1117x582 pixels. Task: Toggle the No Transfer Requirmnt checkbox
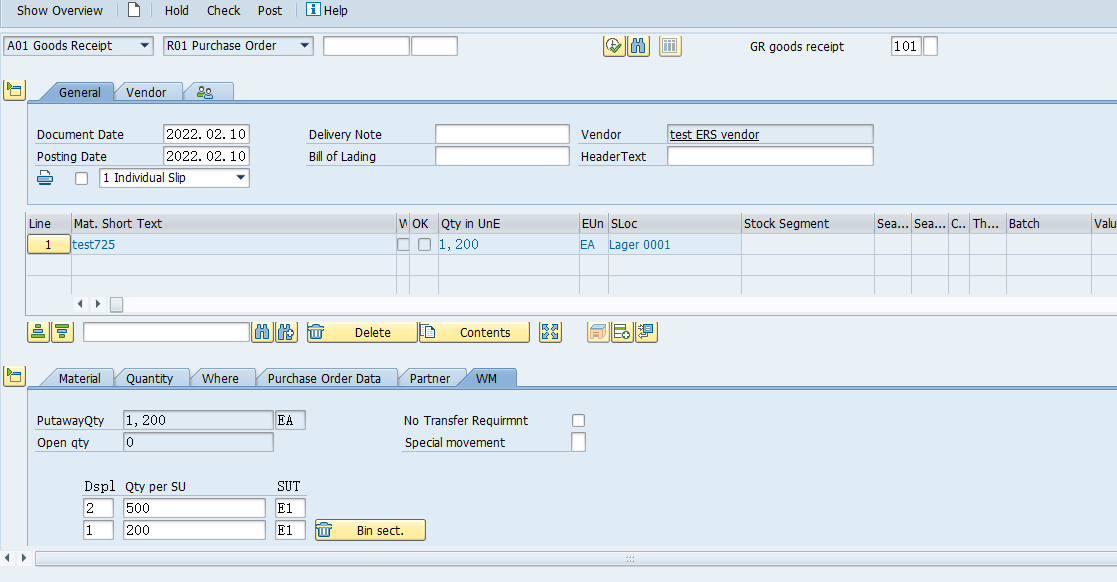(578, 420)
